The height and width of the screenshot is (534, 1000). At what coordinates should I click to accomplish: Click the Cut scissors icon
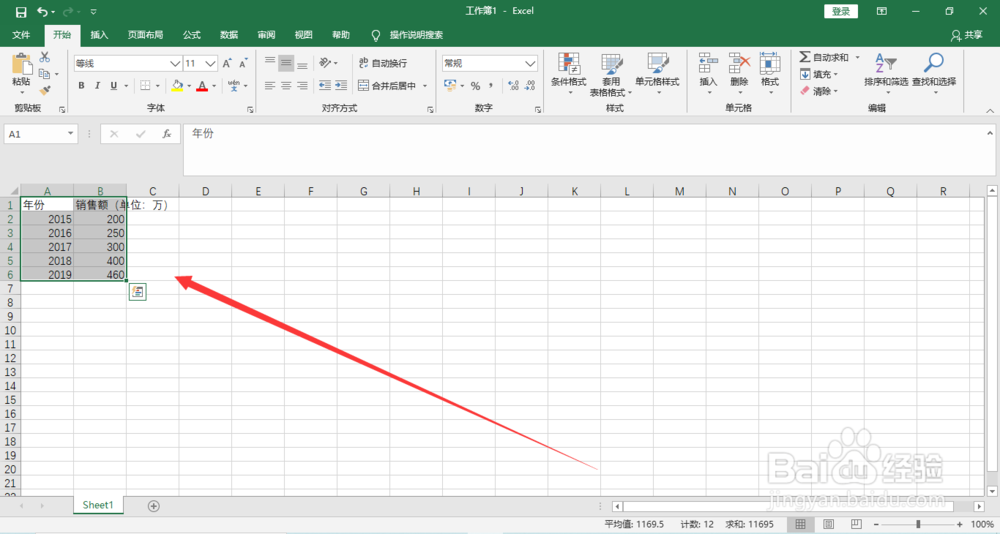tap(45, 57)
